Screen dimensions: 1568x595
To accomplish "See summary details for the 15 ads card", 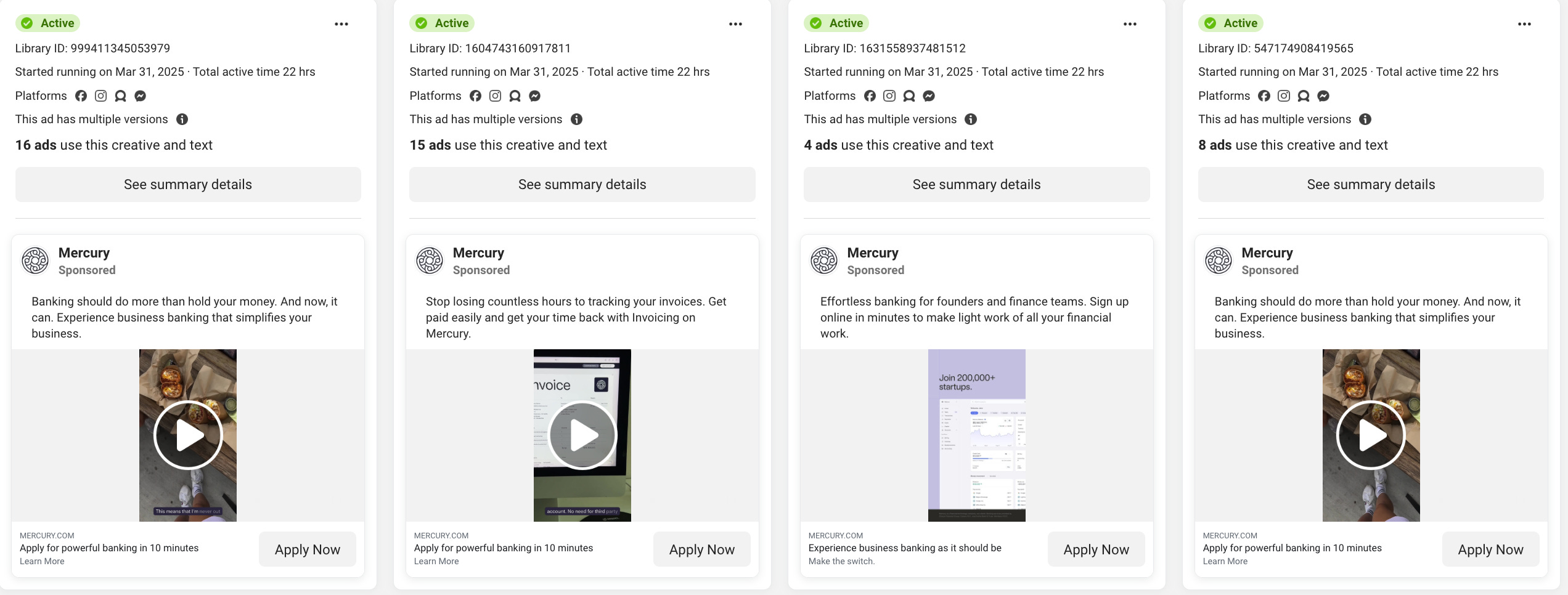I will (x=582, y=184).
